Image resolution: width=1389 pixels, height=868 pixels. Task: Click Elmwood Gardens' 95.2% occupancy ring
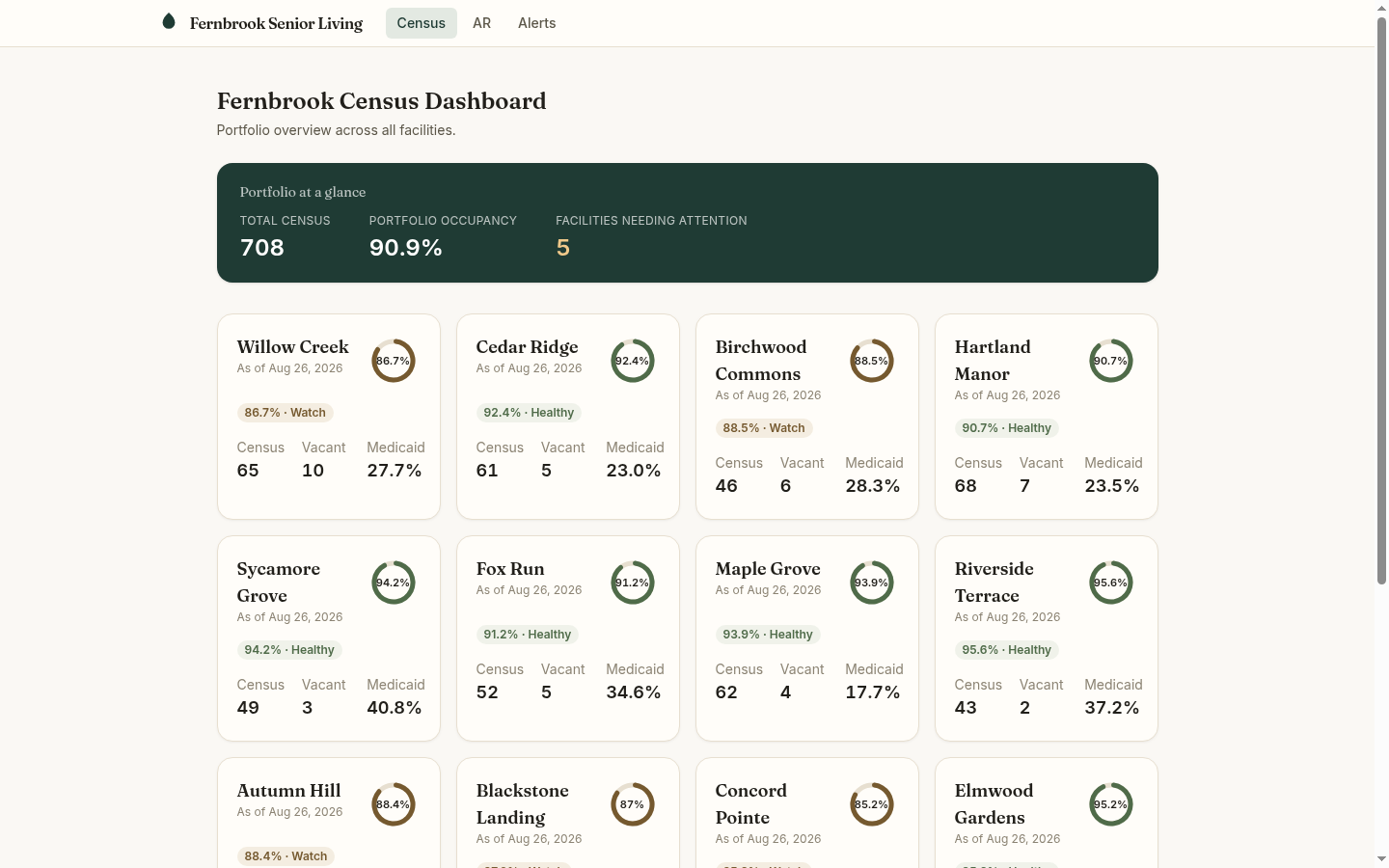(1111, 804)
